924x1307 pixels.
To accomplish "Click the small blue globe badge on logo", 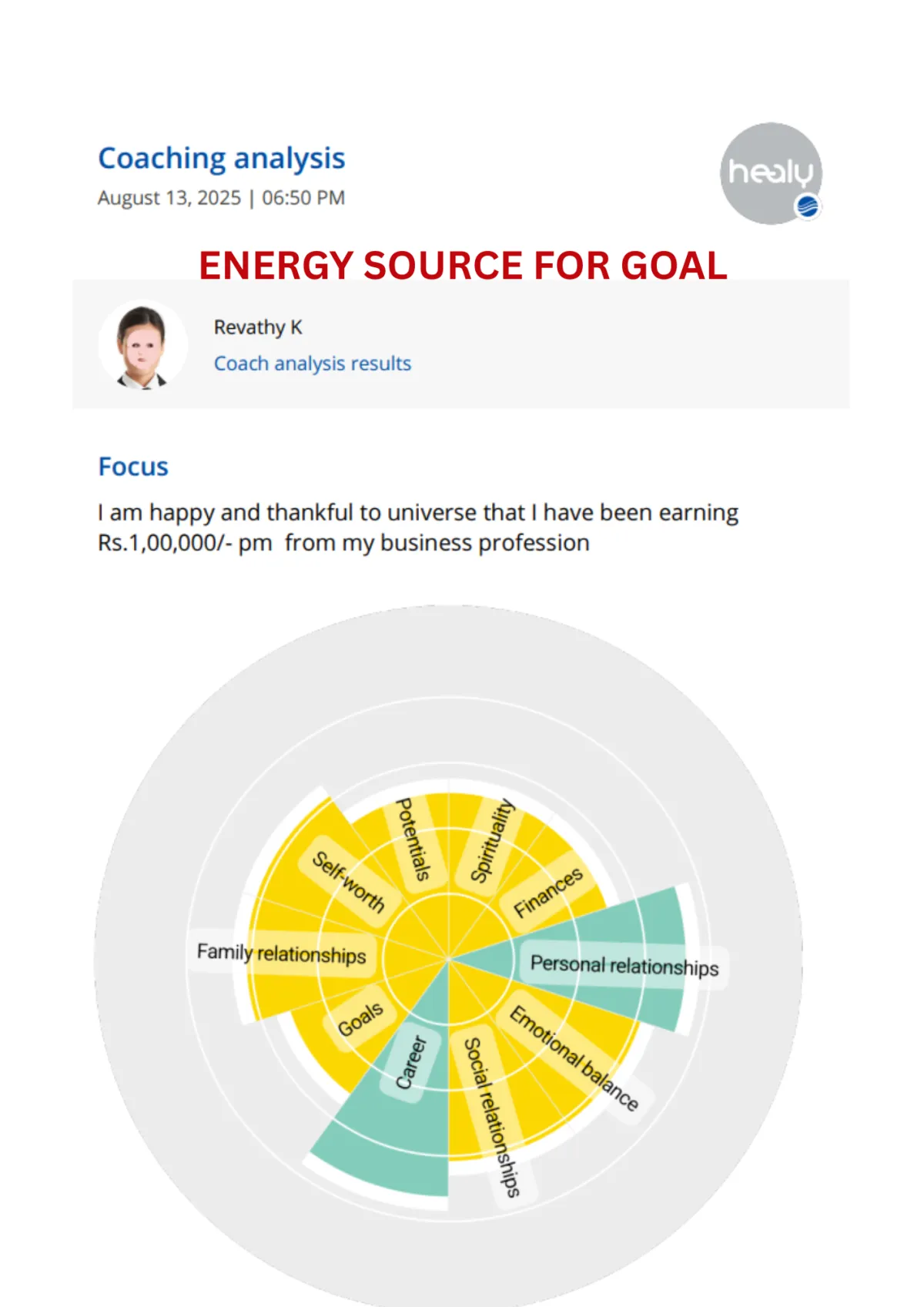I will click(807, 206).
